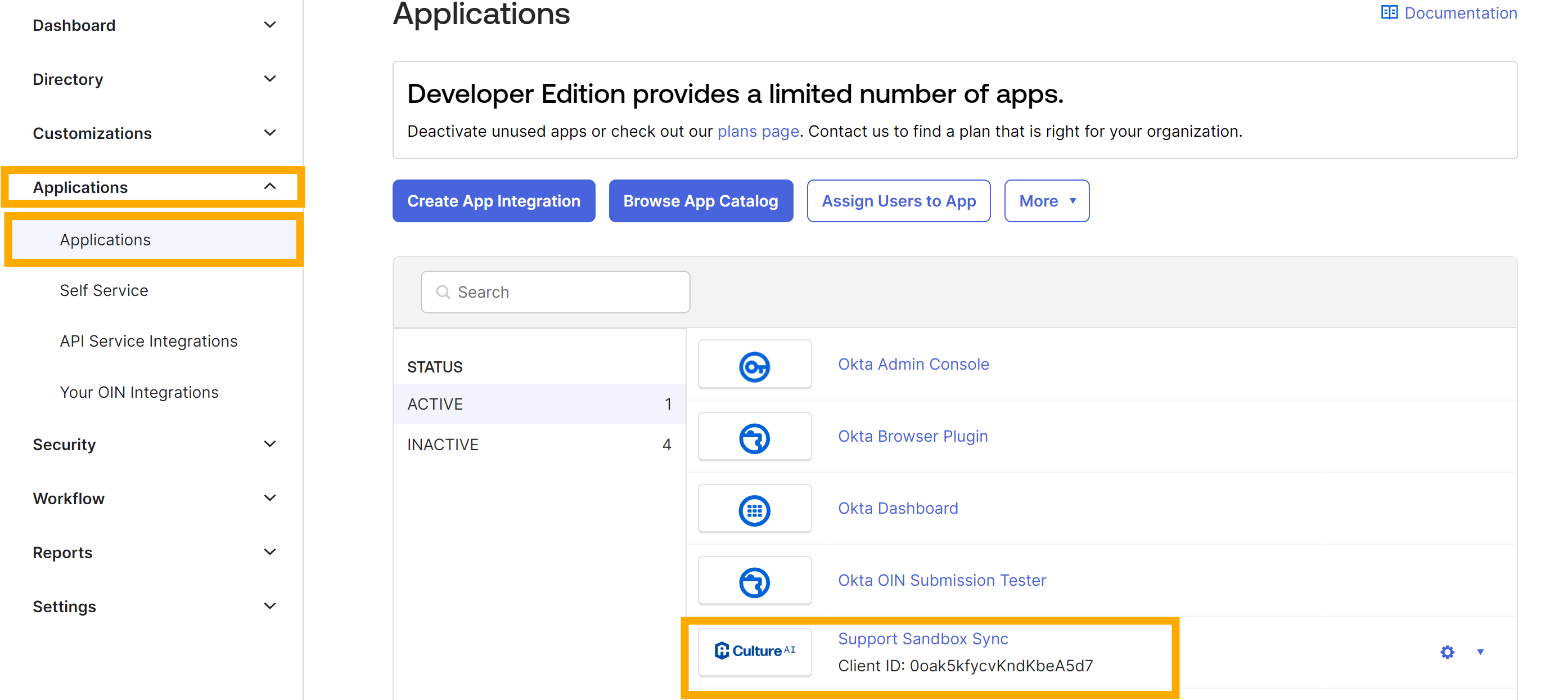Open the Documentation book icon

pos(1389,13)
